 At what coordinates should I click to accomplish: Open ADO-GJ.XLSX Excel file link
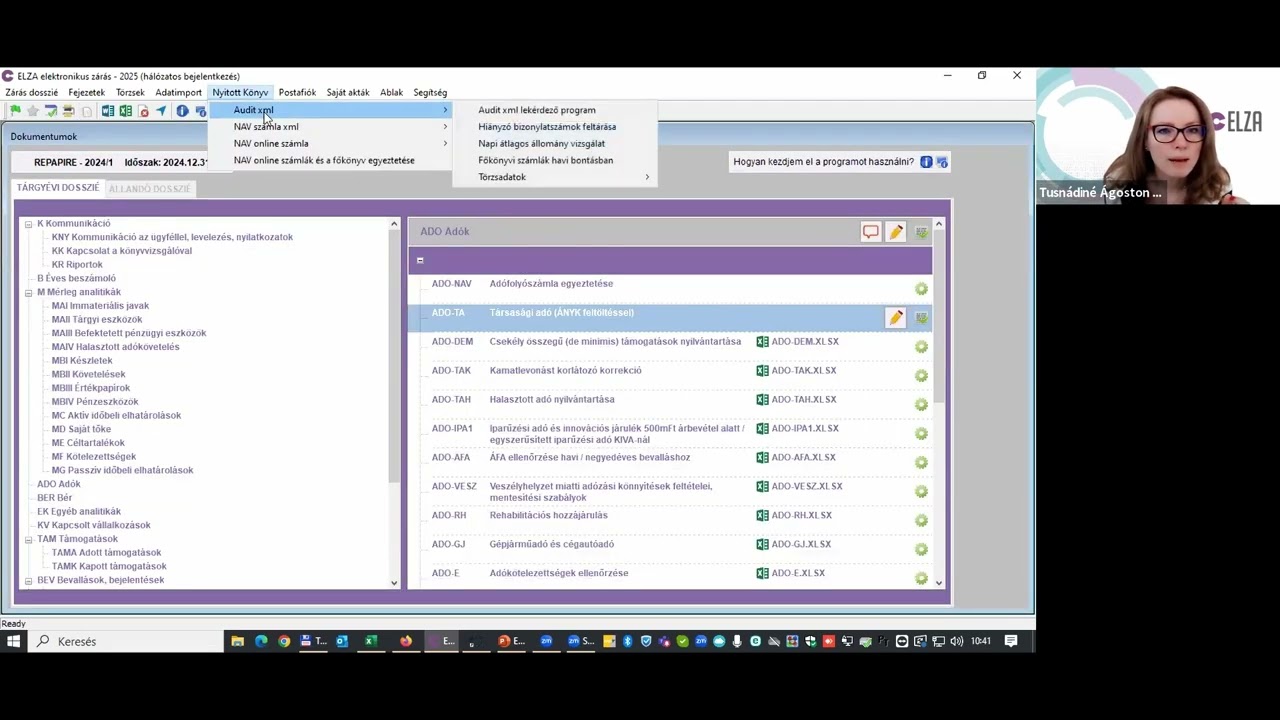click(x=794, y=545)
